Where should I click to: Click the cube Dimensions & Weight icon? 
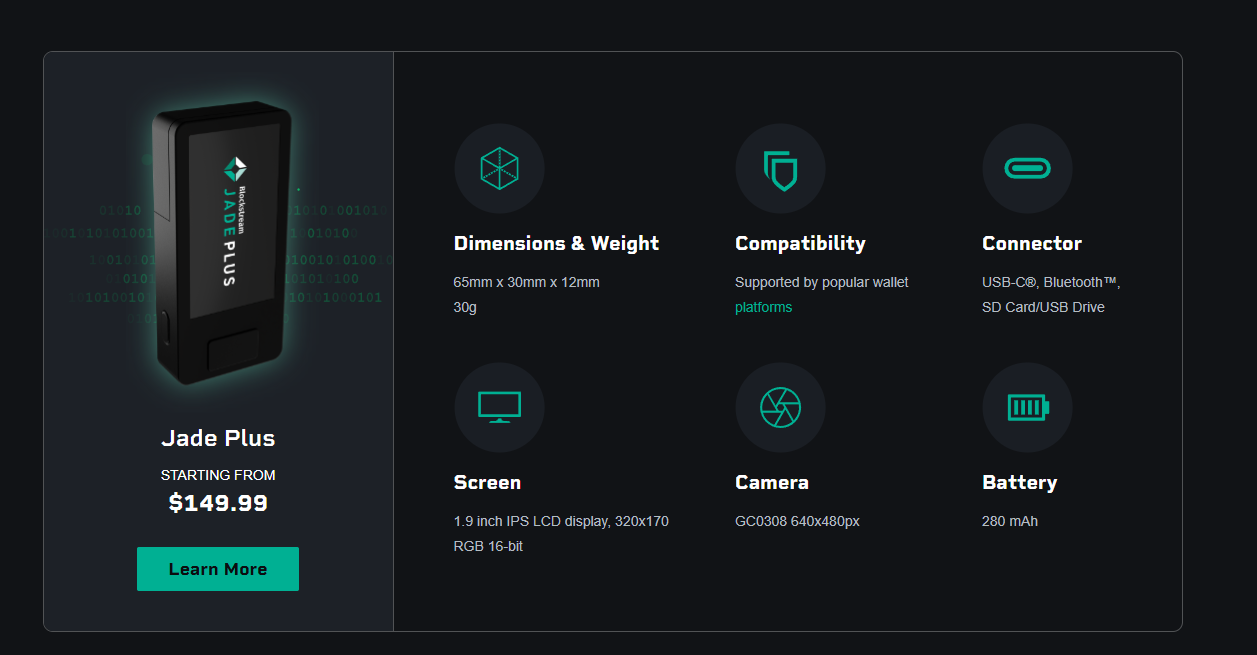pos(499,168)
